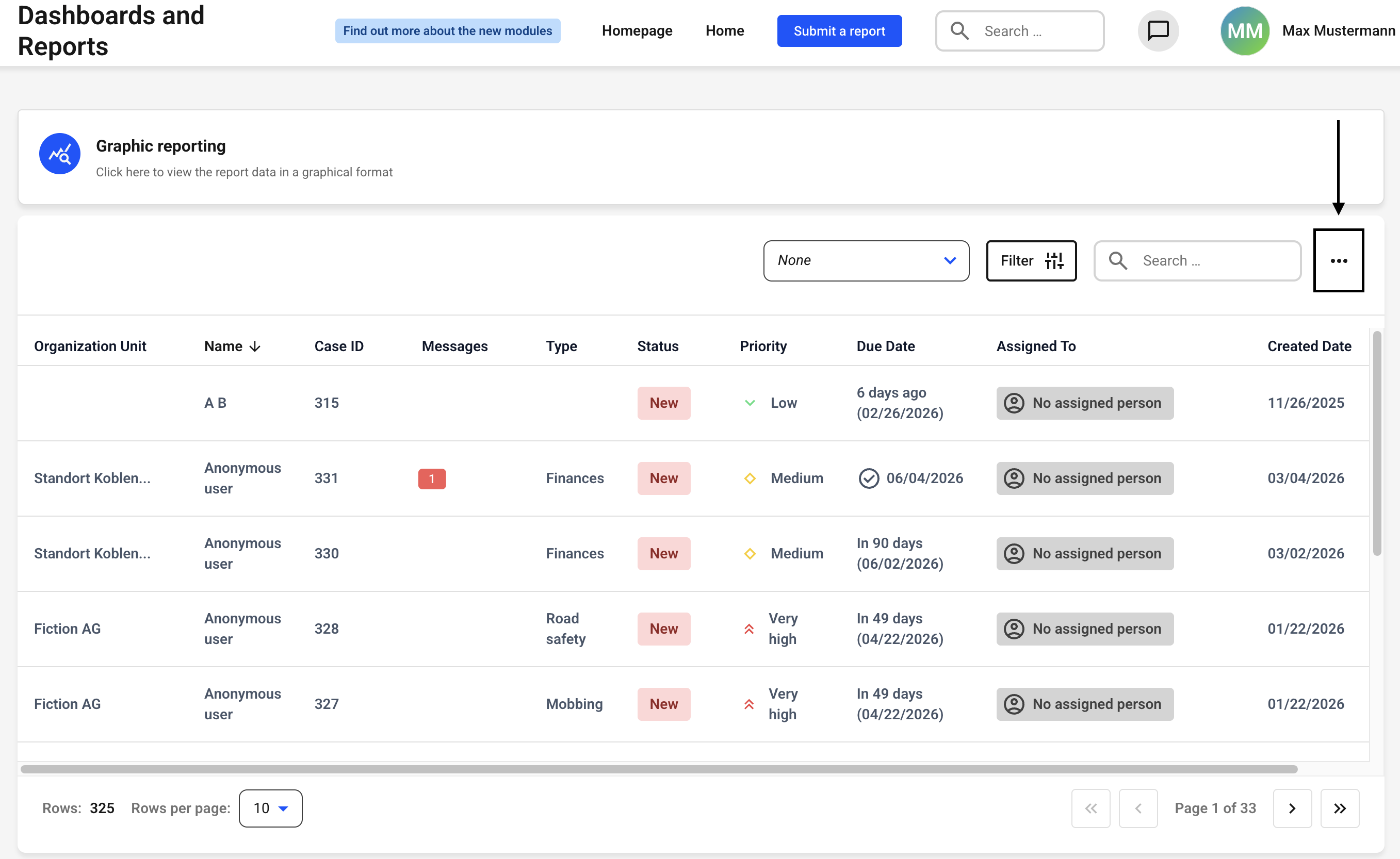Screen dimensions: 1400x859
Task: Click the Graphic reporting chart icon
Action: [x=59, y=154]
